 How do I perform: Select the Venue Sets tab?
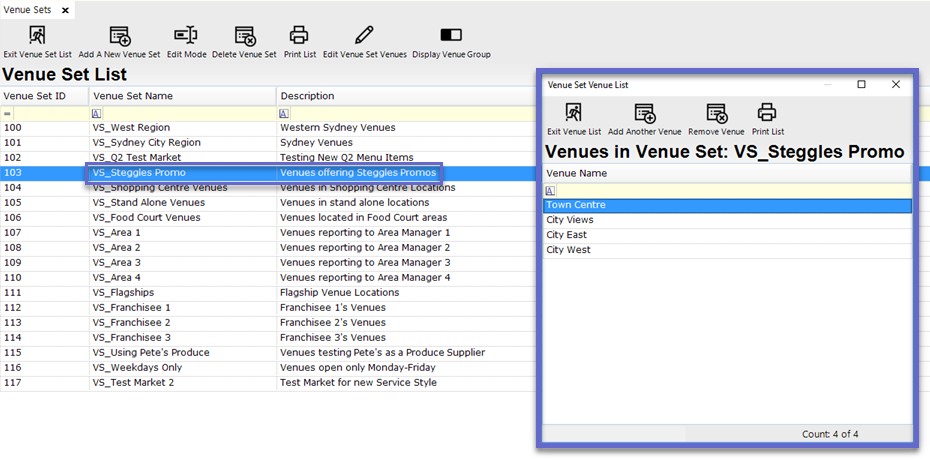pos(27,10)
